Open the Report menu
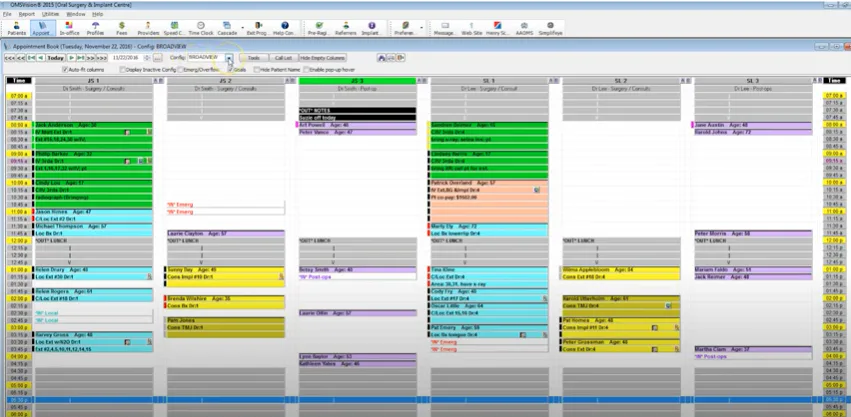 (x=26, y=14)
